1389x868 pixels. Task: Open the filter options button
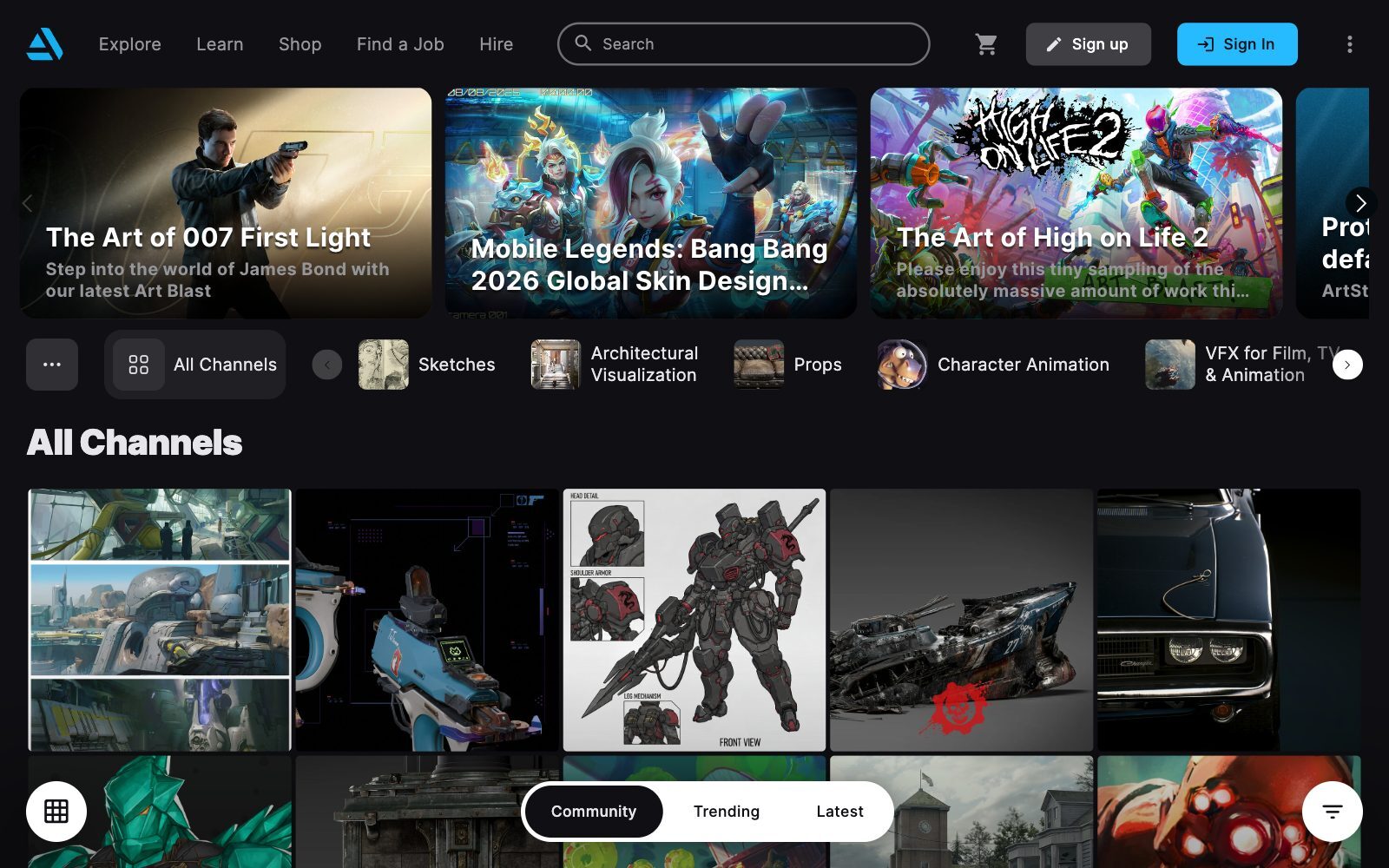(1333, 812)
